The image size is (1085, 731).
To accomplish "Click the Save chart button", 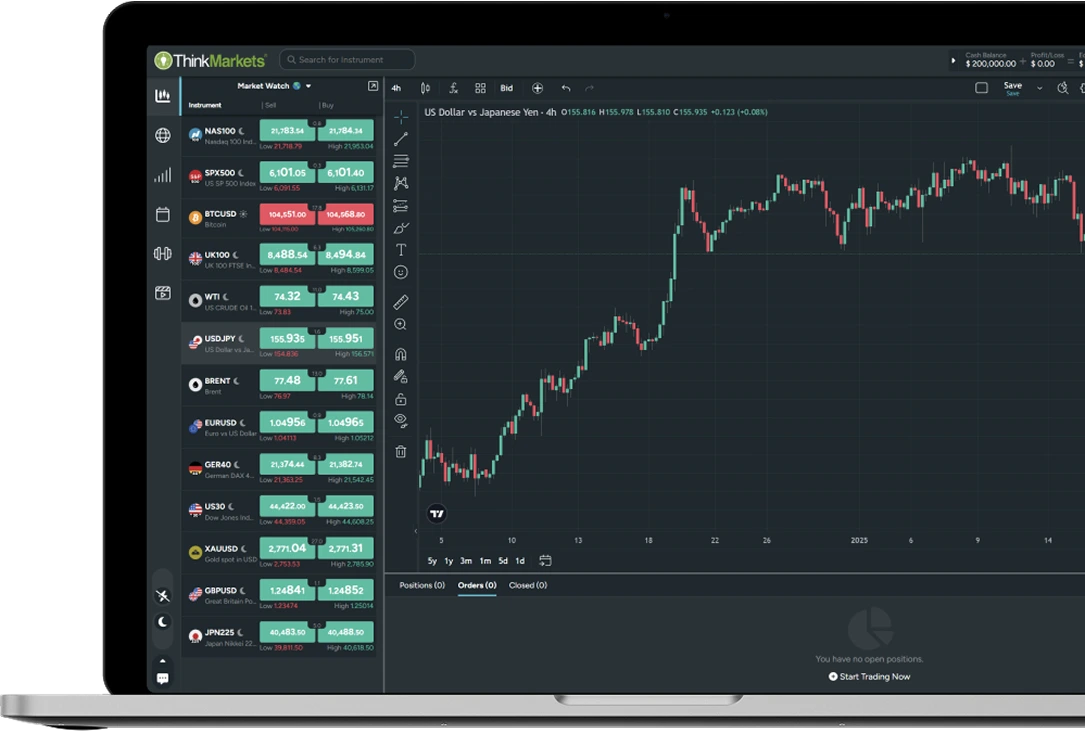I will [x=1012, y=87].
